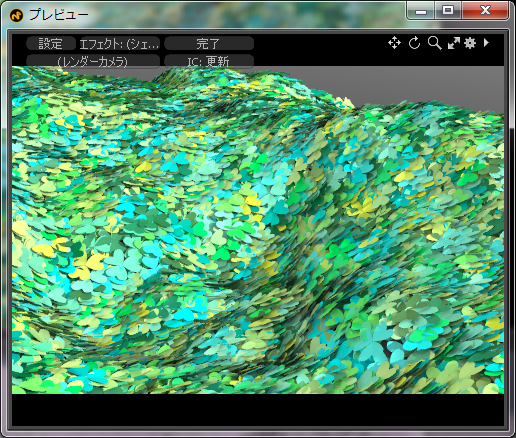Click the 完了 status button
Viewport: 516px width, 438px height.
point(209,44)
